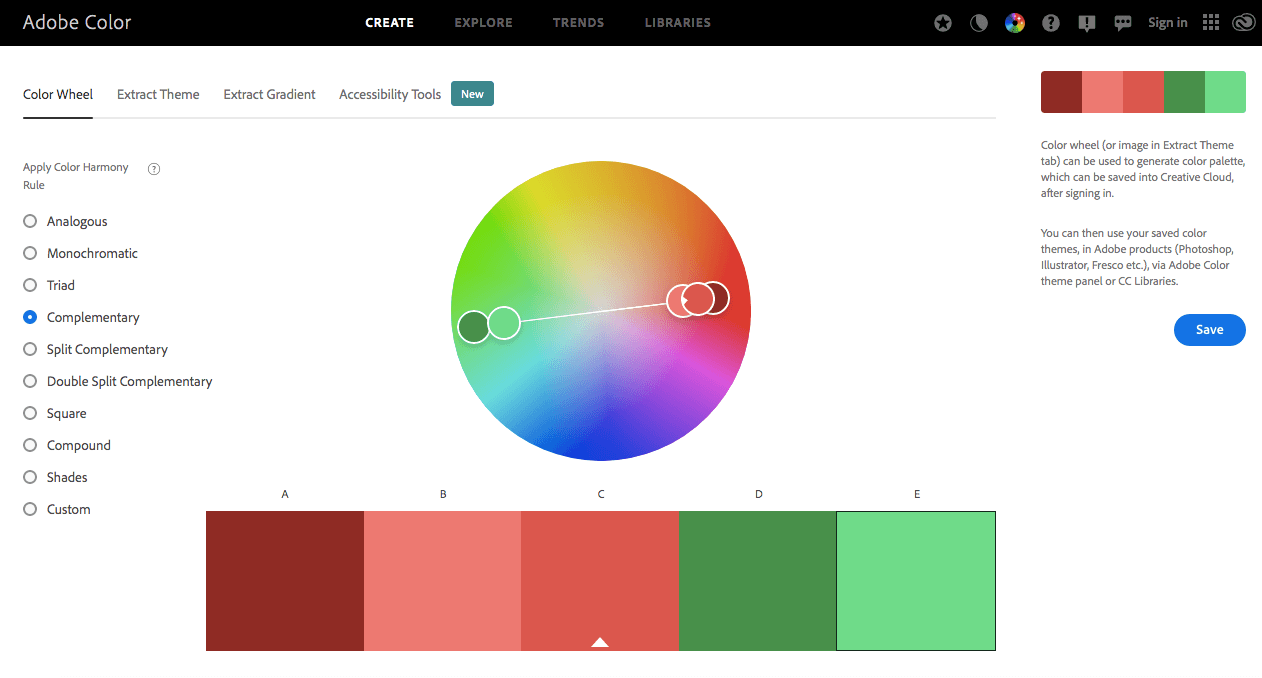This screenshot has height=678, width=1262.
Task: Click the light green handle on color wheel
Action: coord(505,323)
